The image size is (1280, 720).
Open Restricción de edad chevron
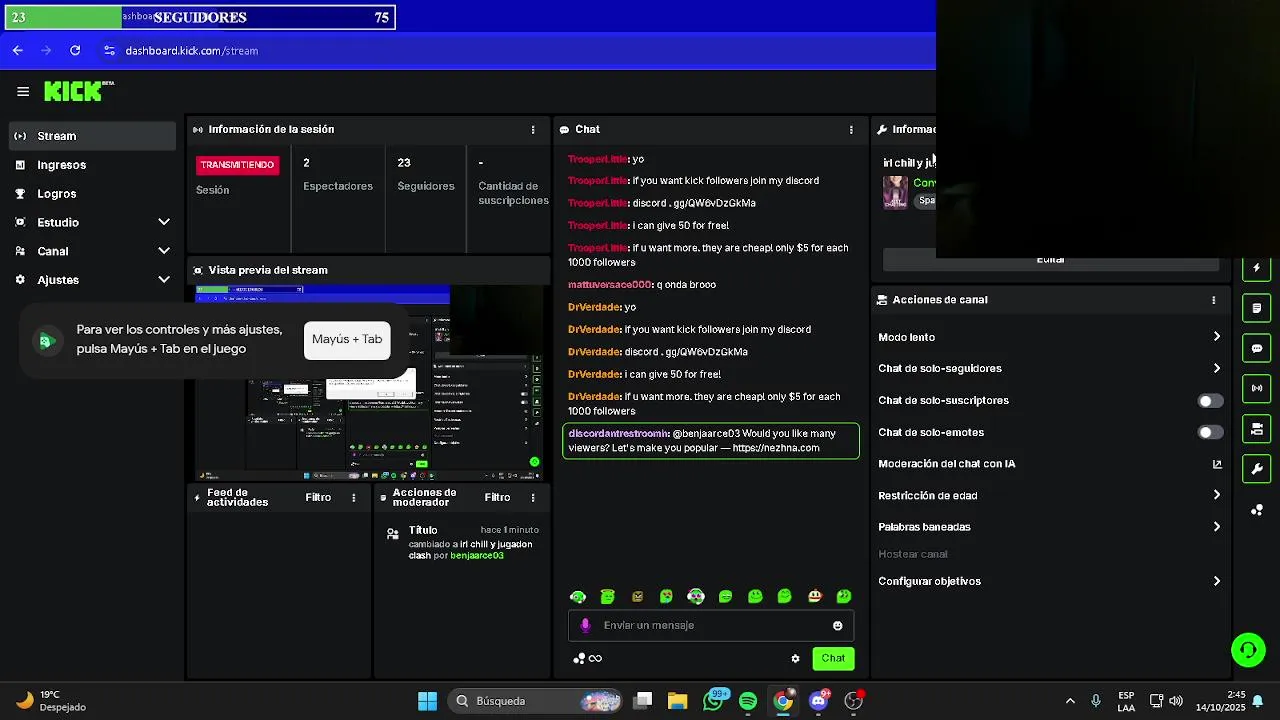[x=1216, y=495]
